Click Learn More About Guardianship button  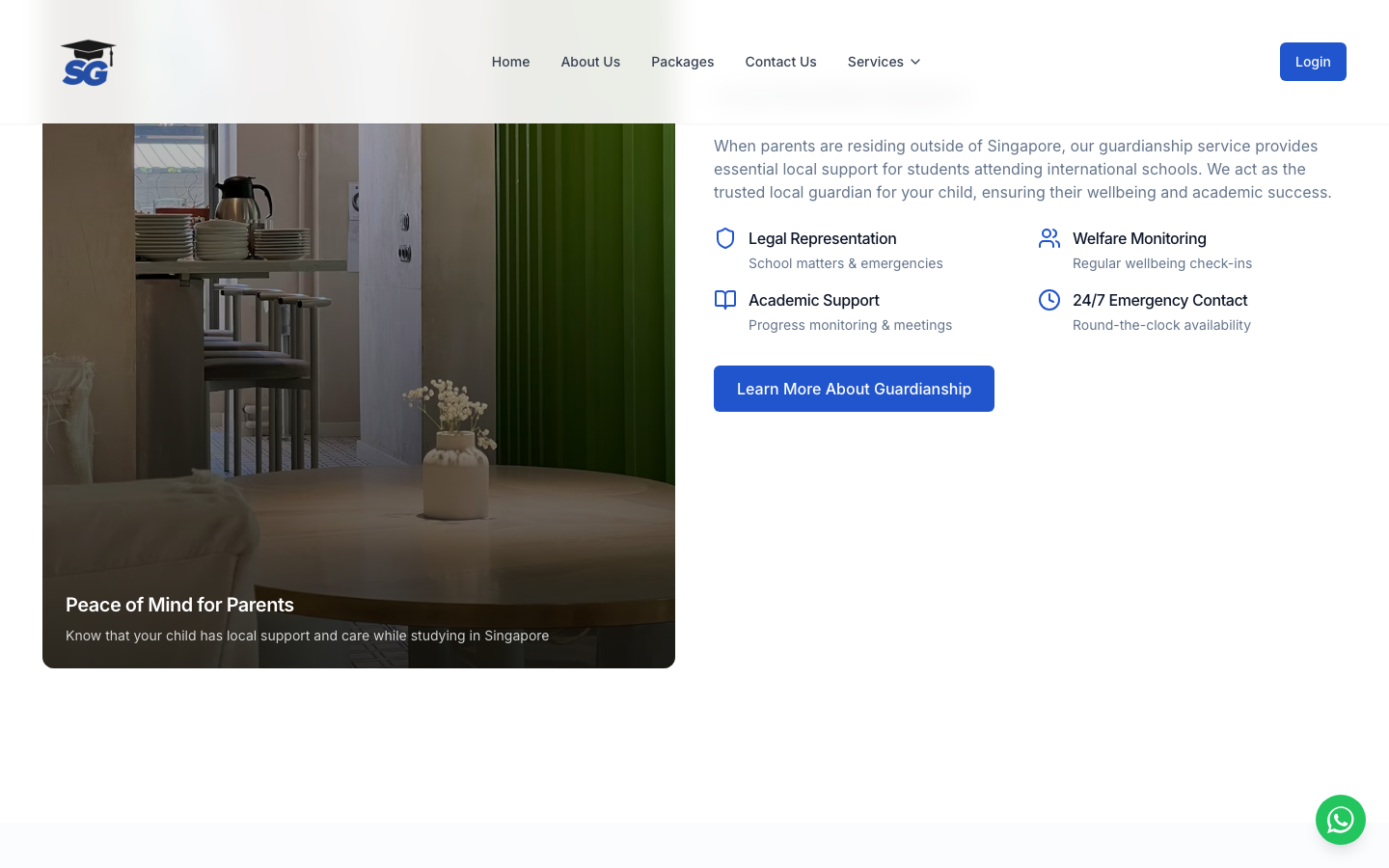(854, 389)
